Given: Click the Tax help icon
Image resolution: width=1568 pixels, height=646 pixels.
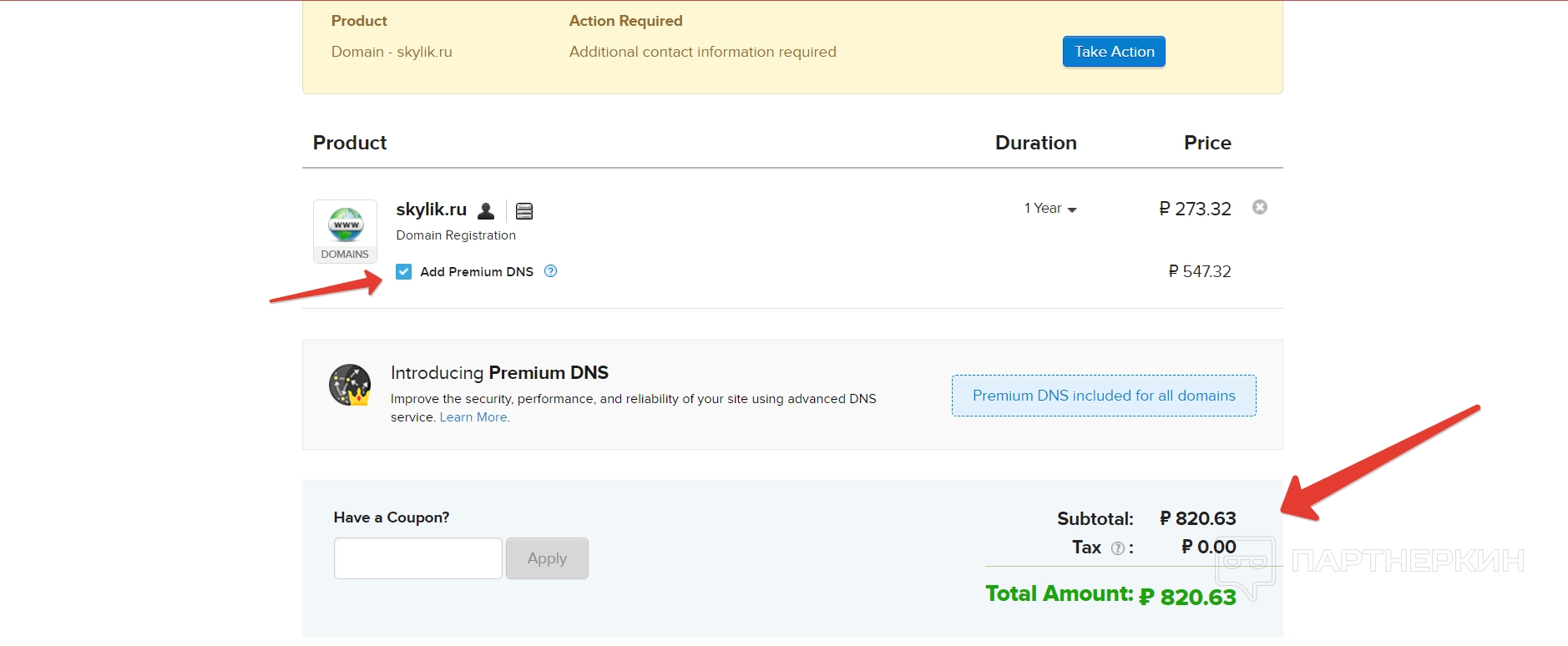Looking at the screenshot, I should click(x=1117, y=548).
